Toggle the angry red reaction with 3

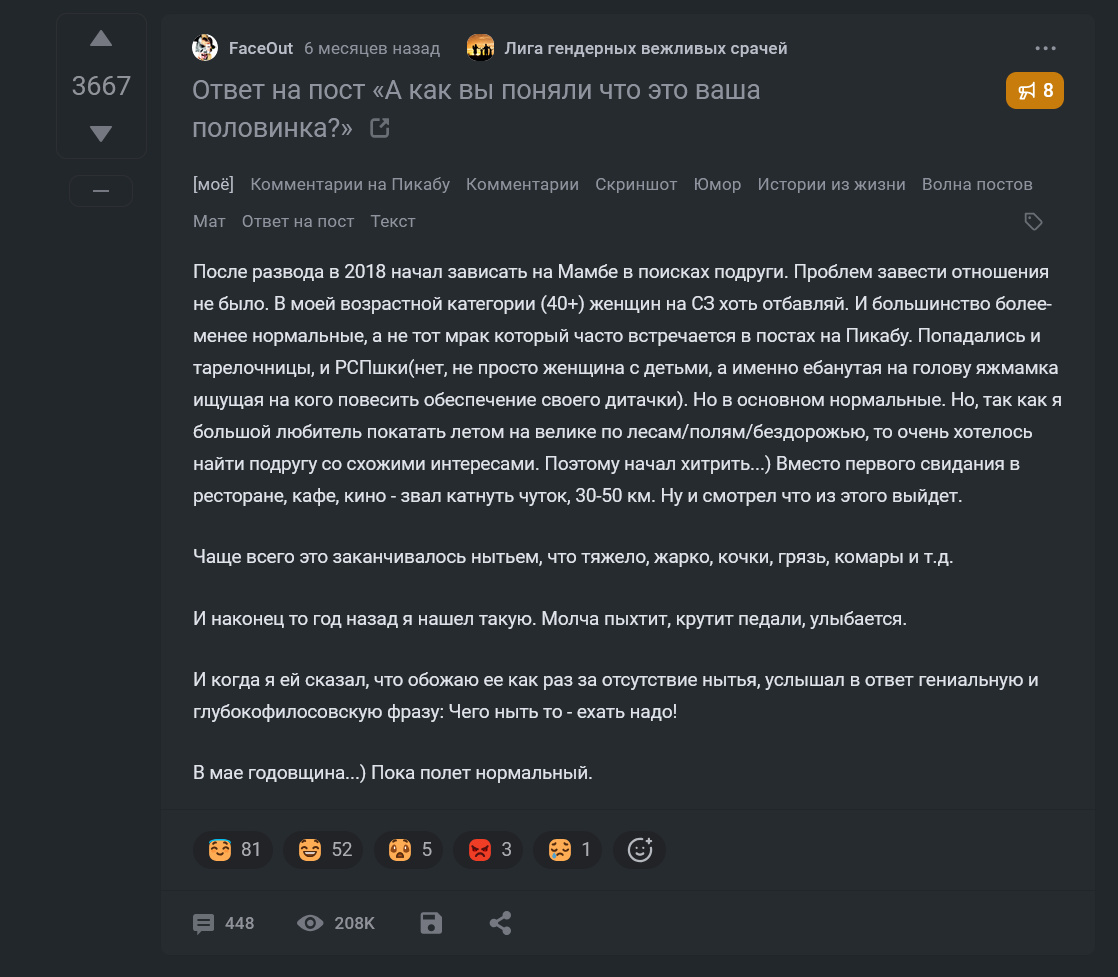click(490, 850)
